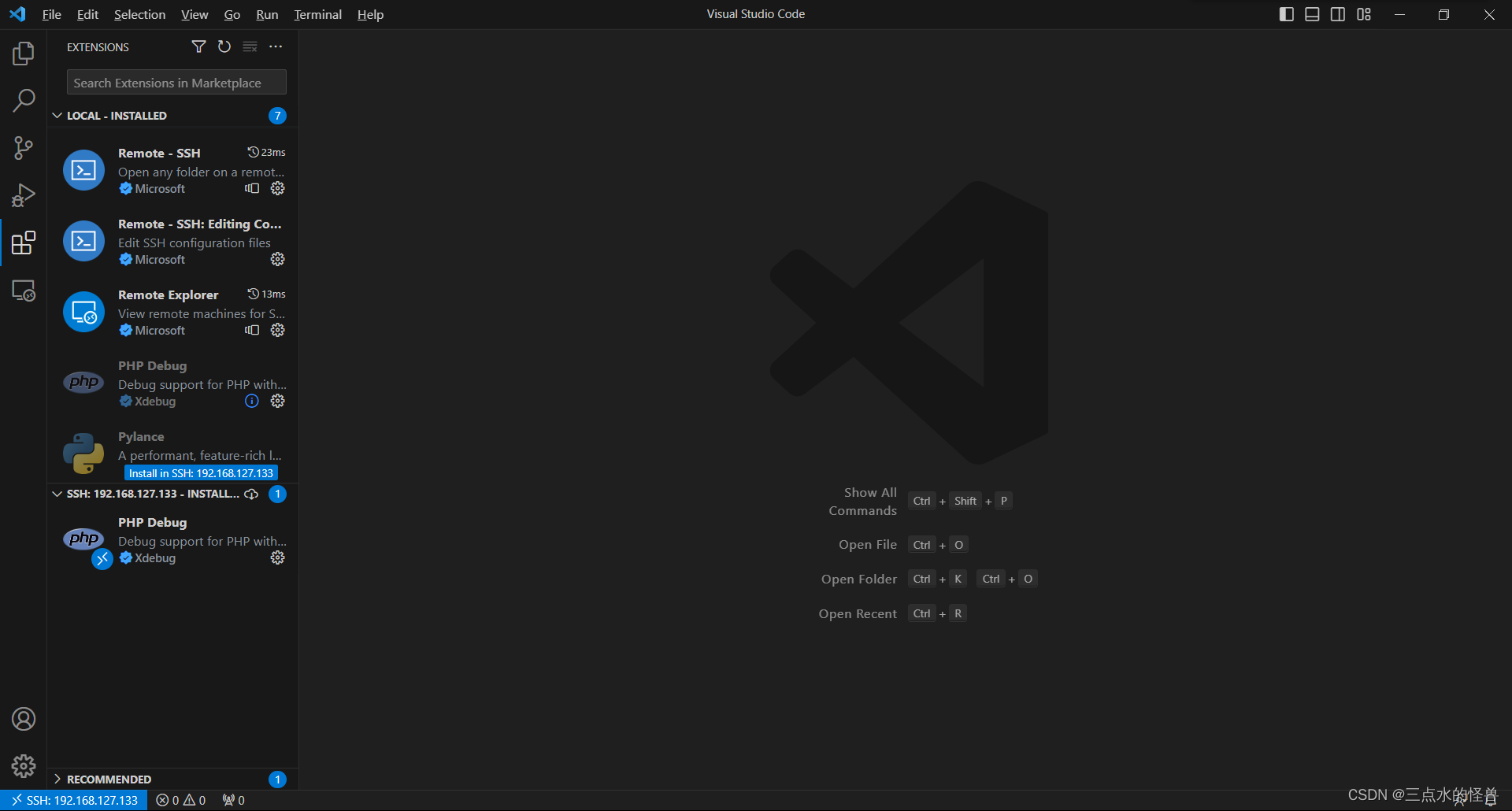Open Source Control view
The height and width of the screenshot is (811, 1512).
pos(24,148)
